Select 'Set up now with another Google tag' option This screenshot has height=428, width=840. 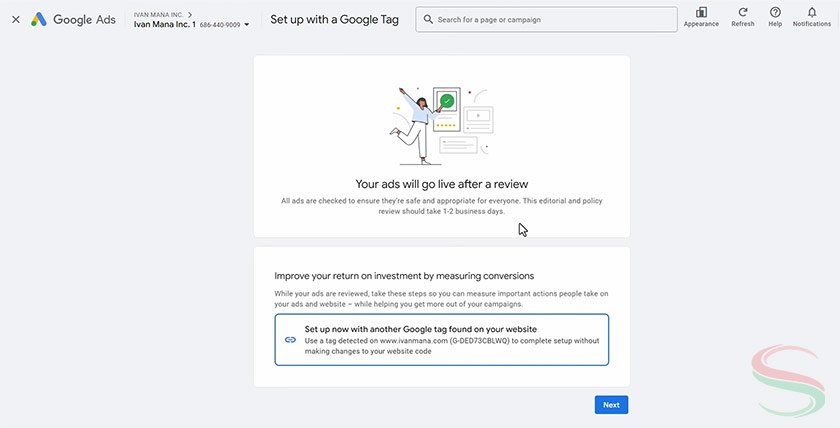441,340
